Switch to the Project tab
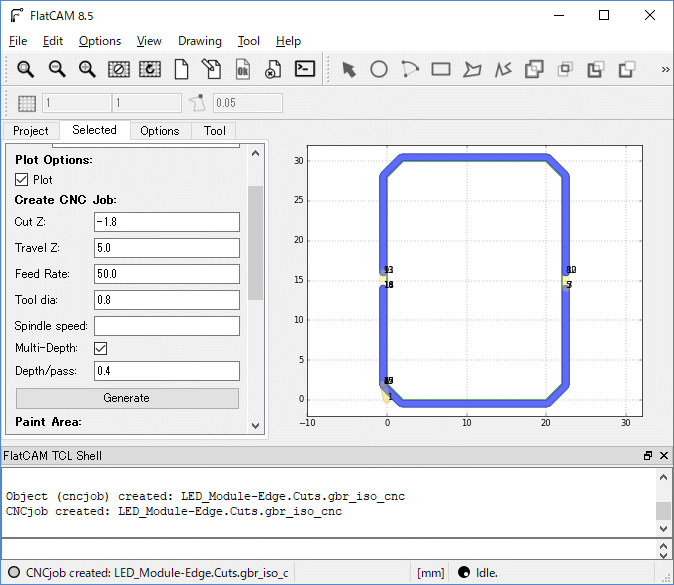The width and height of the screenshot is (674, 585). pyautogui.click(x=30, y=131)
